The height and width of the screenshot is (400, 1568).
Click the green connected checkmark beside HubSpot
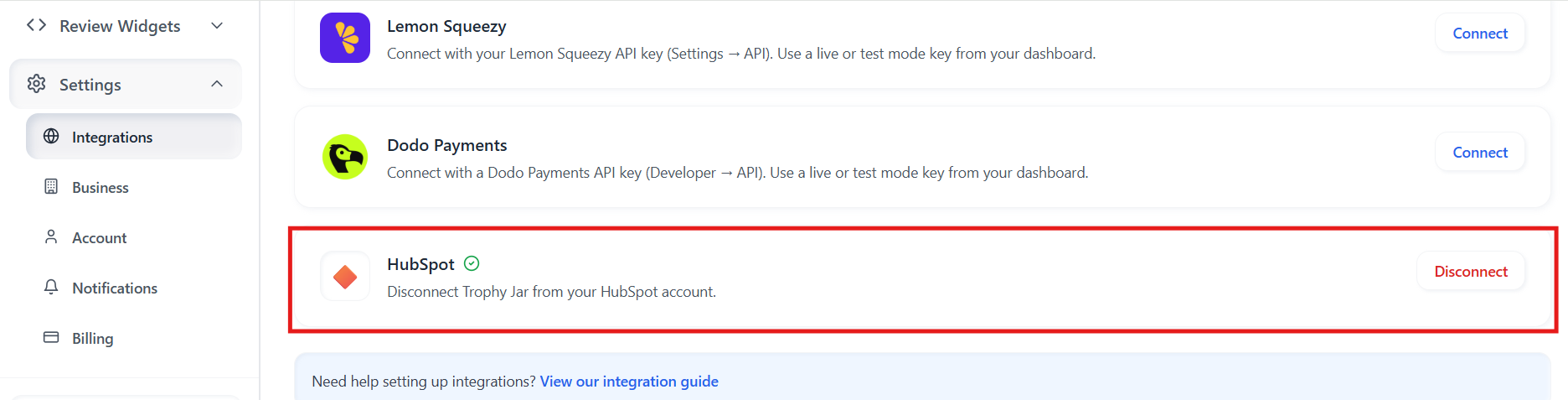[x=472, y=263]
